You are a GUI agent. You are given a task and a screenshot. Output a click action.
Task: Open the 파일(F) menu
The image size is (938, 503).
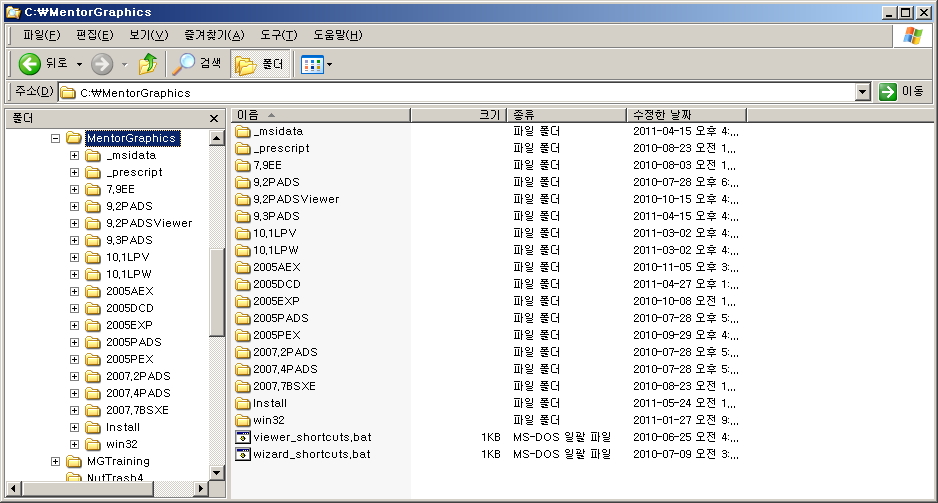tap(42, 35)
